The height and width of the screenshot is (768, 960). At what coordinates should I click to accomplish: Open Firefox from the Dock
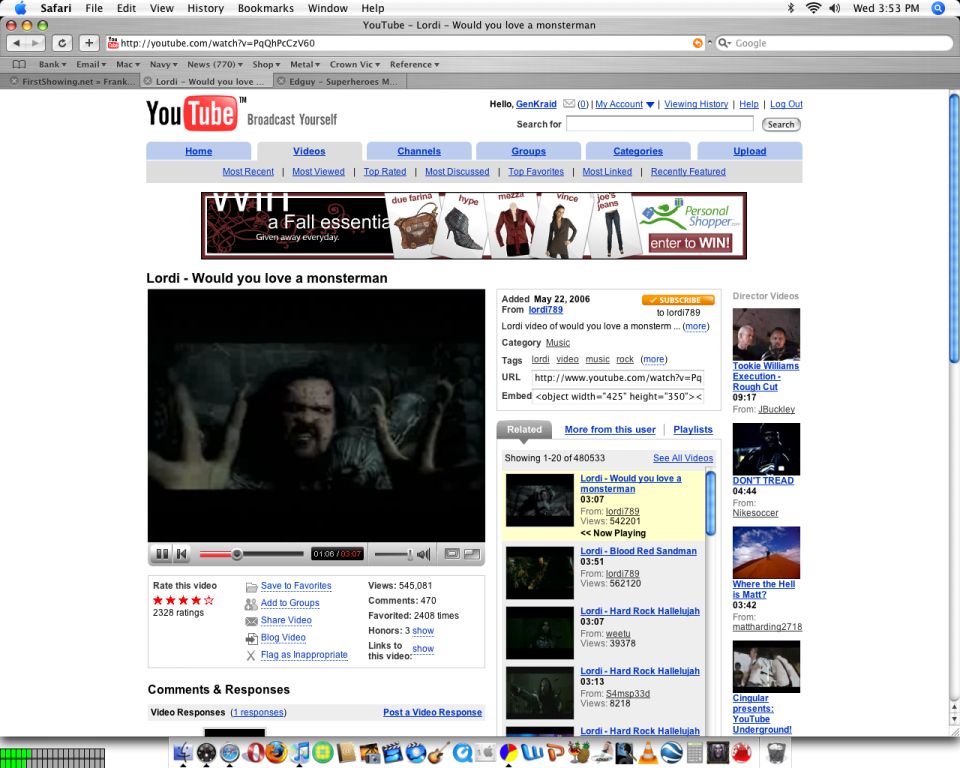coord(277,752)
